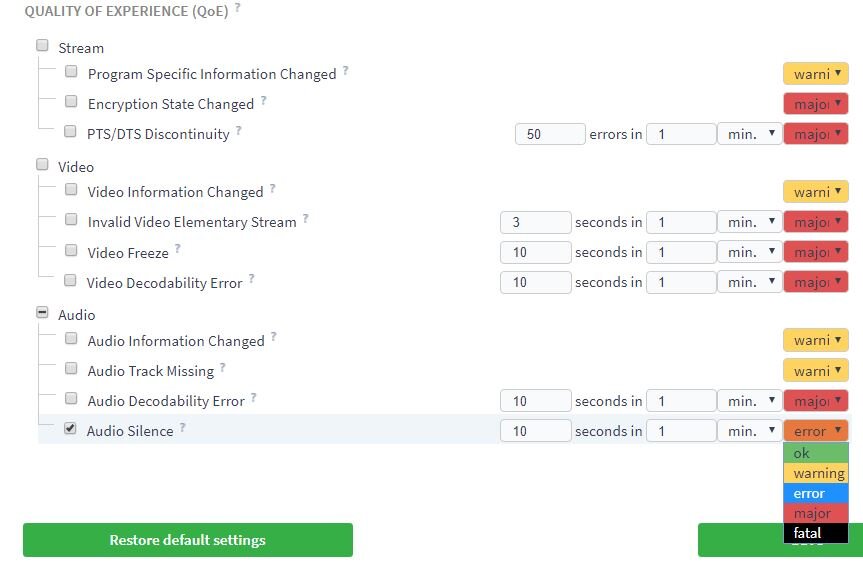Check the Stream group checkbox

42,45
